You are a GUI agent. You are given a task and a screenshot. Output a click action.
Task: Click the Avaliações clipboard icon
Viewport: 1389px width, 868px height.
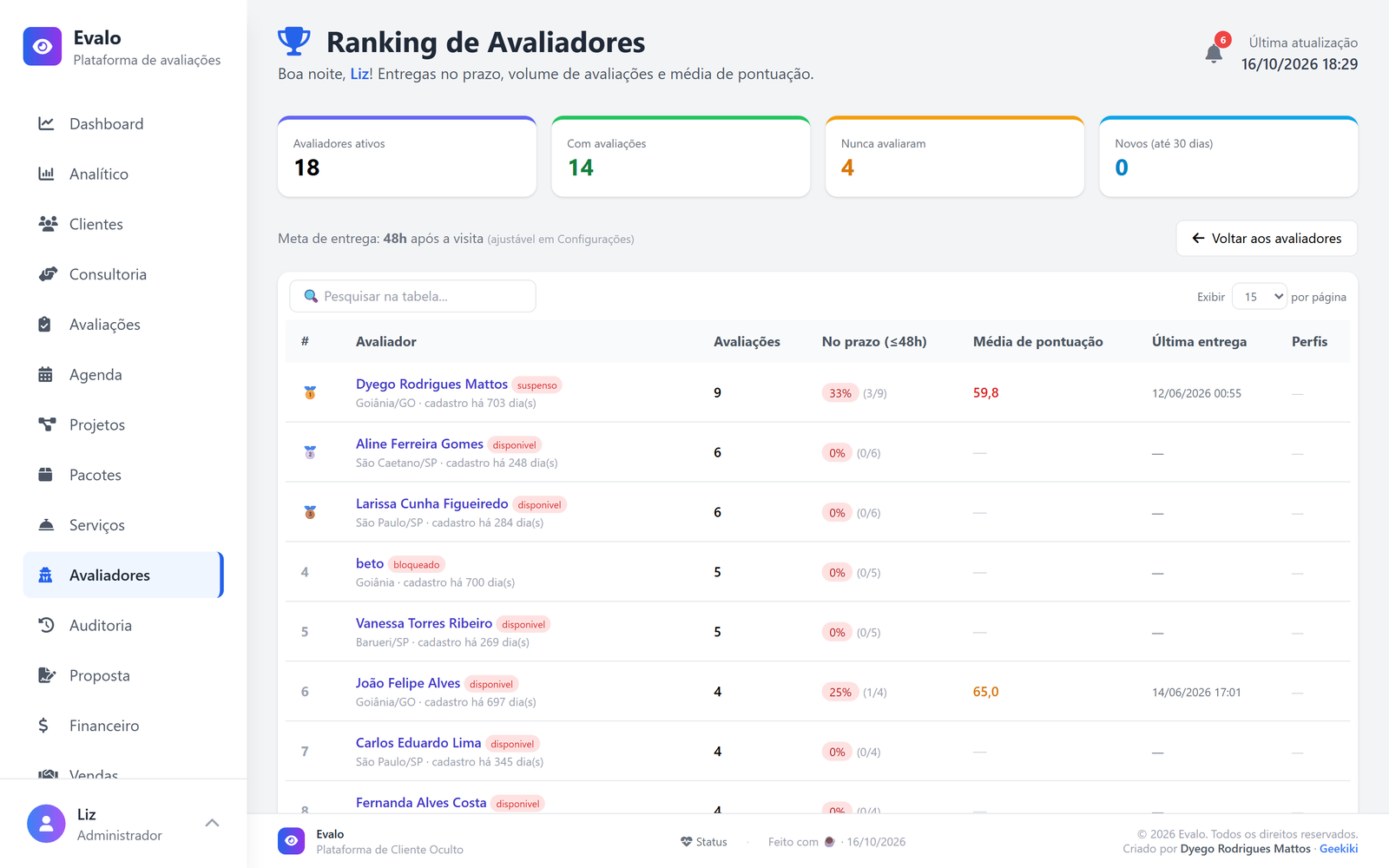click(x=45, y=325)
